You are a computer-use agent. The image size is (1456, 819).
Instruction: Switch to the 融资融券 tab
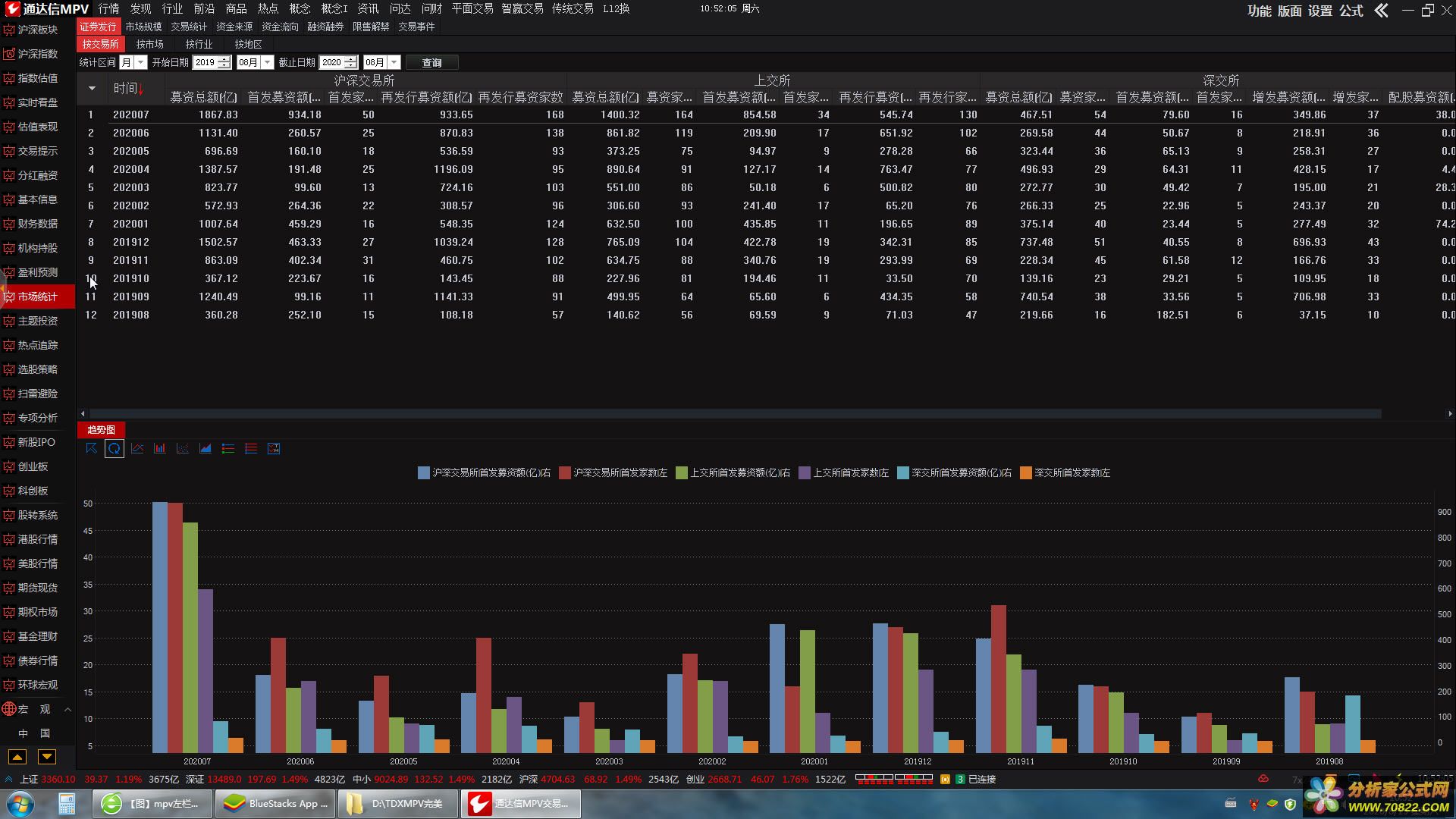coord(325,27)
